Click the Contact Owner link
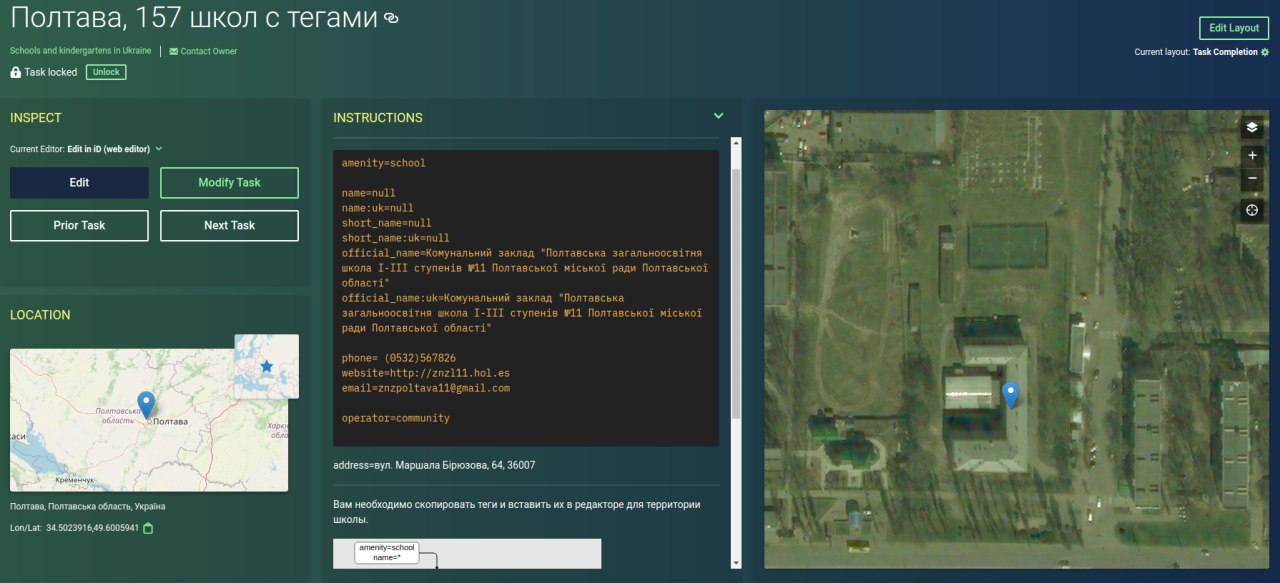This screenshot has height=583, width=1280. [209, 51]
